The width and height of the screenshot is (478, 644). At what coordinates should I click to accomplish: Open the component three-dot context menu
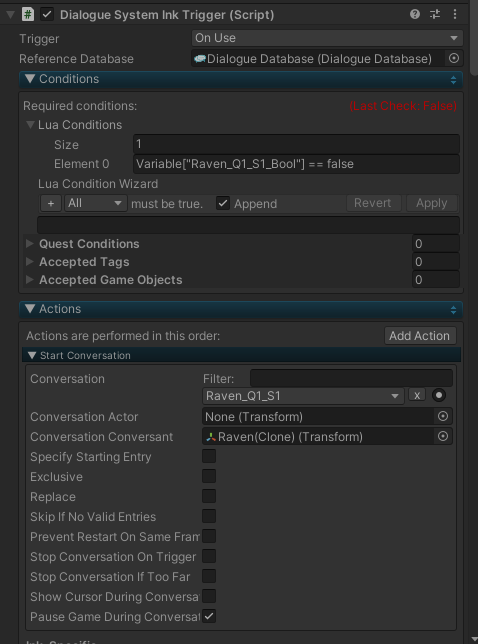455,14
